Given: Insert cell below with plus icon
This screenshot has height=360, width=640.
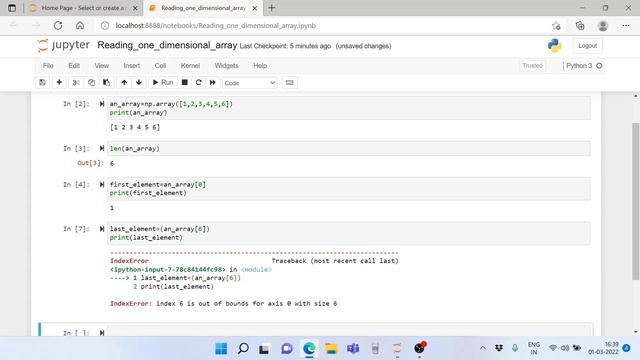Looking at the screenshot, I should pyautogui.click(x=59, y=82).
